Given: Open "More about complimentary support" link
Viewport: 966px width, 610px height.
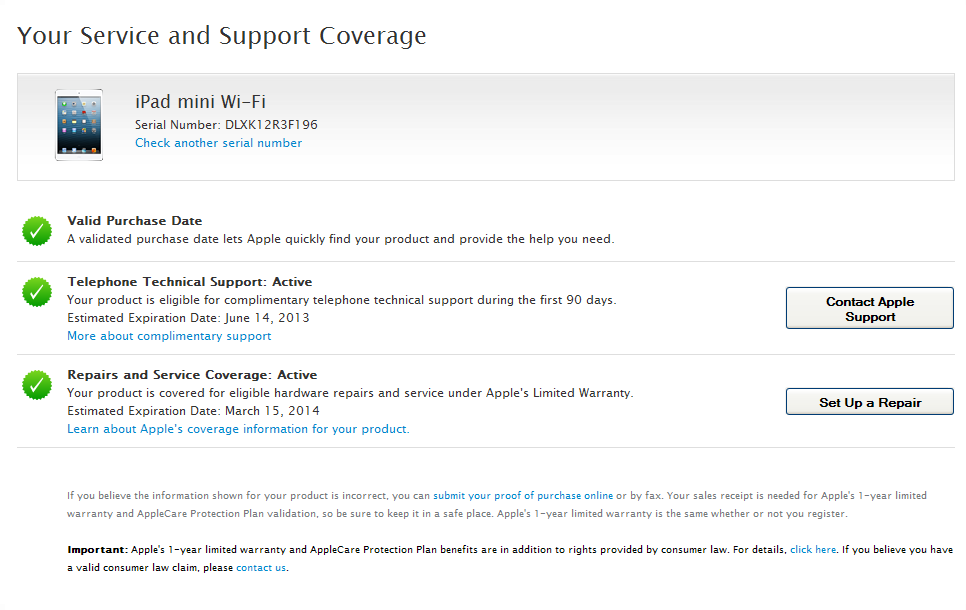Looking at the screenshot, I should pyautogui.click(x=169, y=336).
